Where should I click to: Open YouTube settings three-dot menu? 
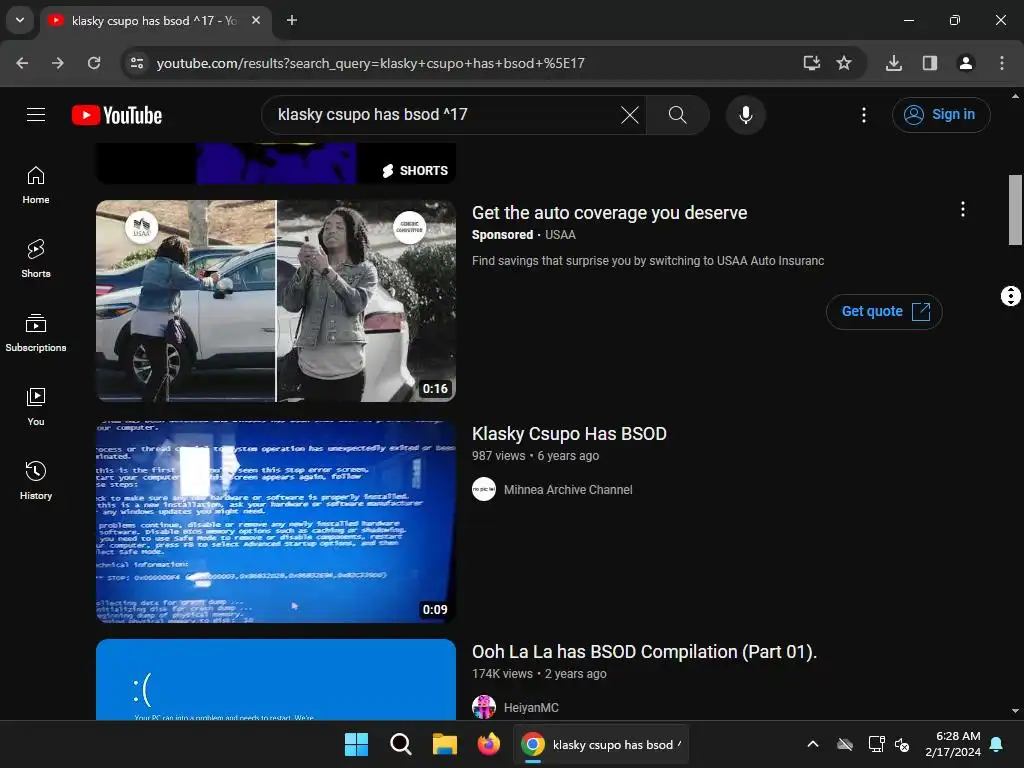pos(863,115)
